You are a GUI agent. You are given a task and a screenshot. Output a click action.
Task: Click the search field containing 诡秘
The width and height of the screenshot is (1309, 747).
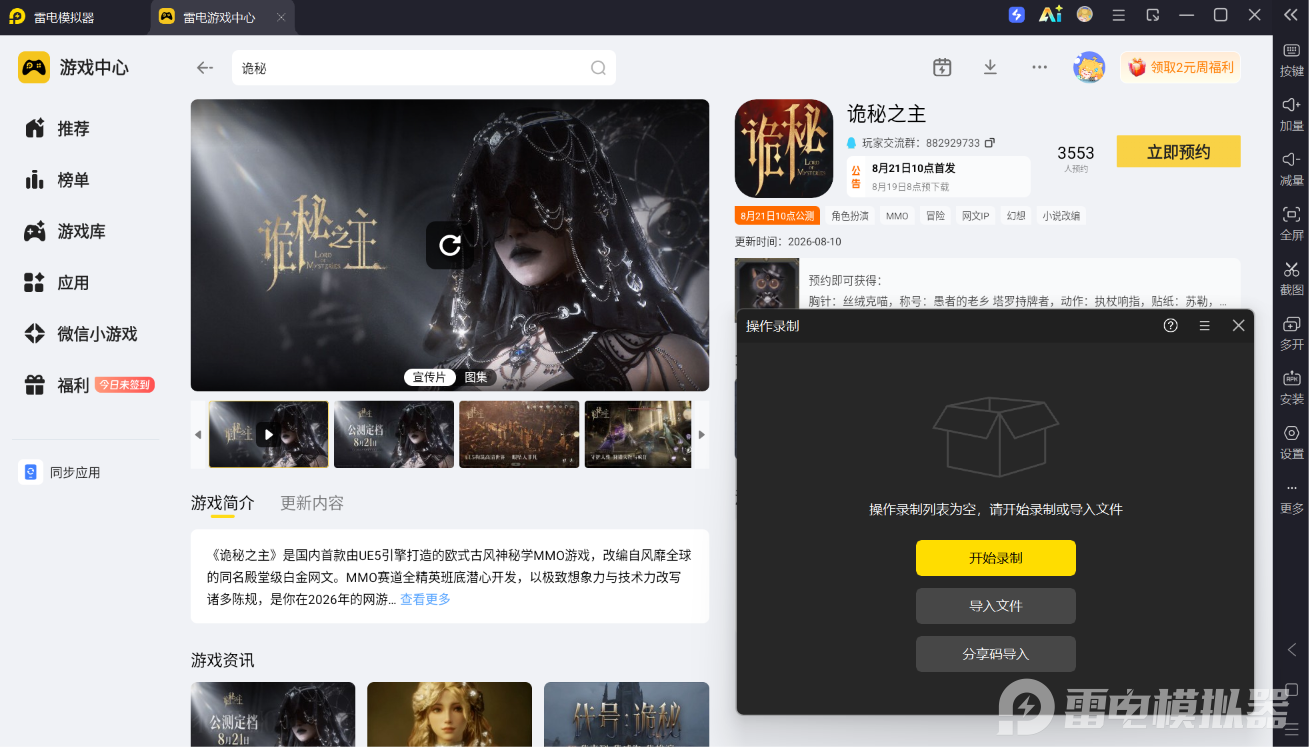click(x=424, y=68)
